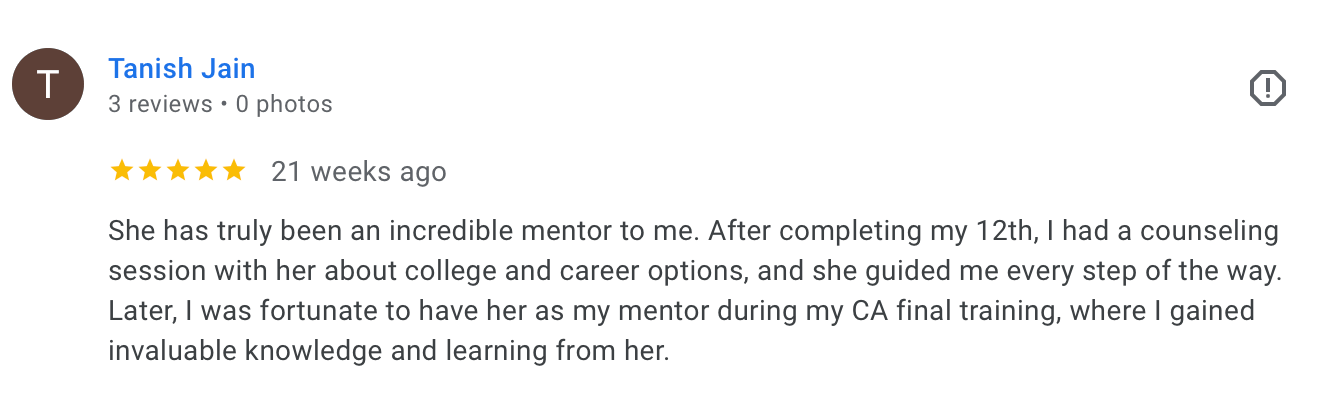Open the round "T" profile avatar
The width and height of the screenshot is (1330, 416).
[47, 84]
